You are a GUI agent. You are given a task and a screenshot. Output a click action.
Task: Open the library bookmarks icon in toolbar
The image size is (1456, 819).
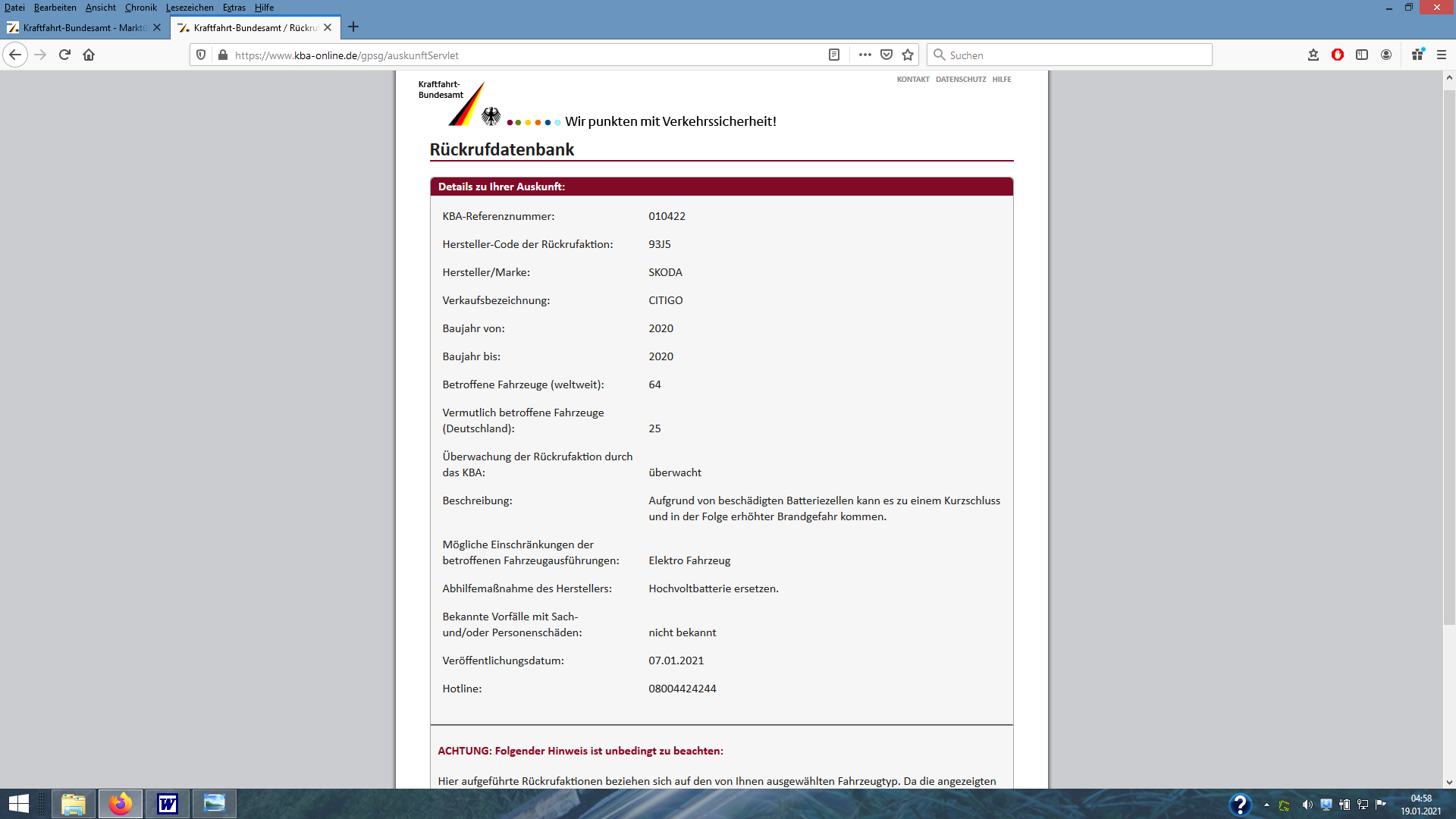1313,55
